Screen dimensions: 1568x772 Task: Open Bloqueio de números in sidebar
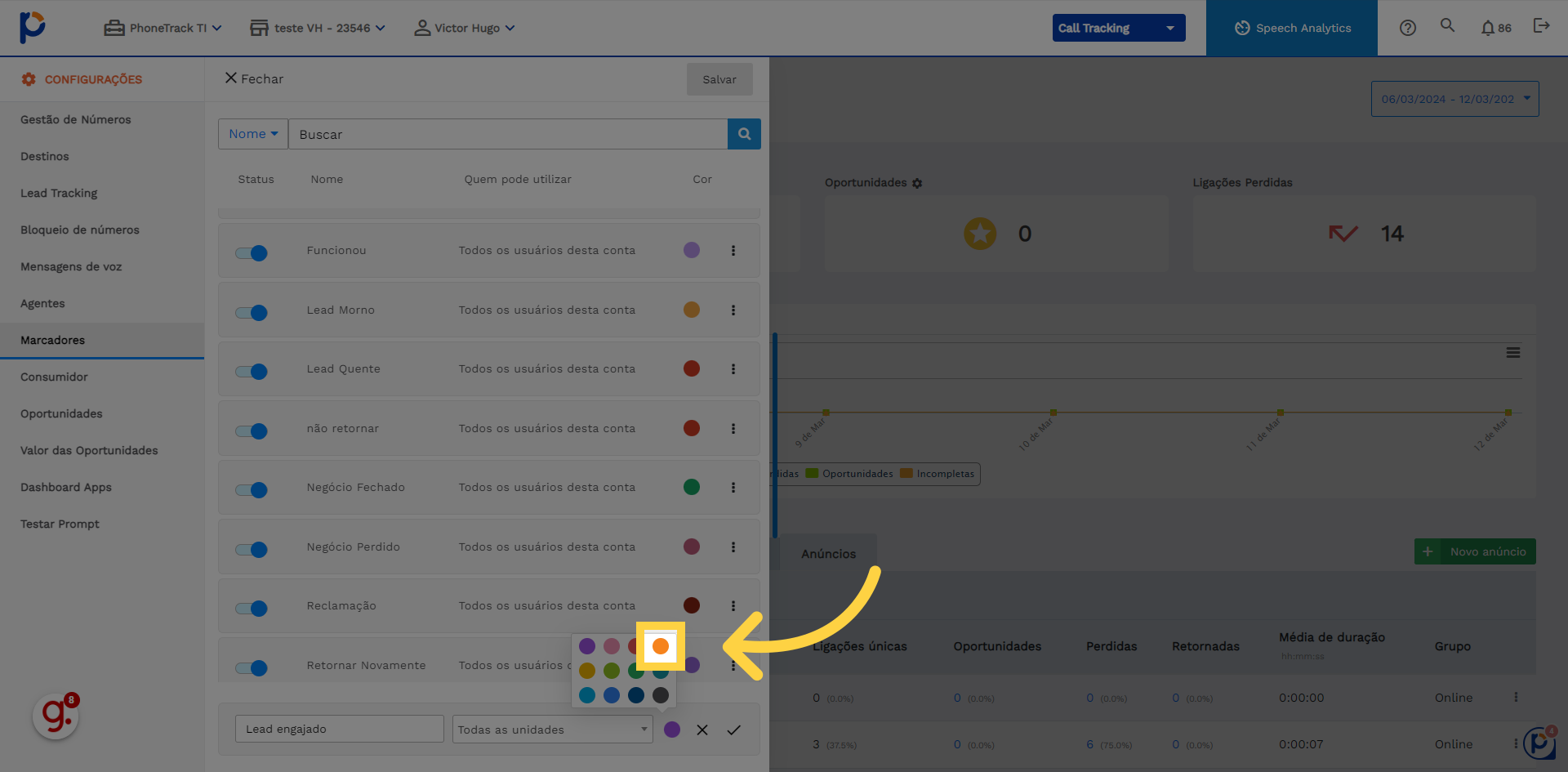pyautogui.click(x=80, y=230)
